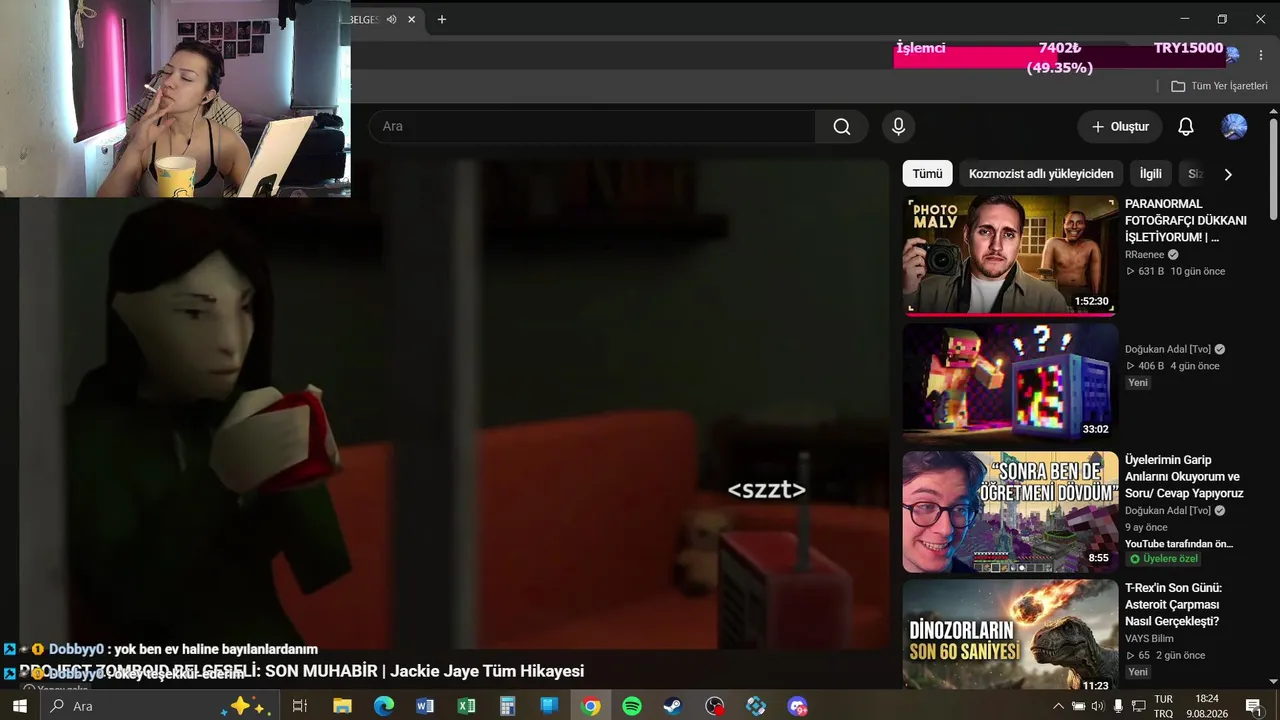1280x720 pixels.
Task: Open the Windows notification center
Action: tap(1253, 706)
